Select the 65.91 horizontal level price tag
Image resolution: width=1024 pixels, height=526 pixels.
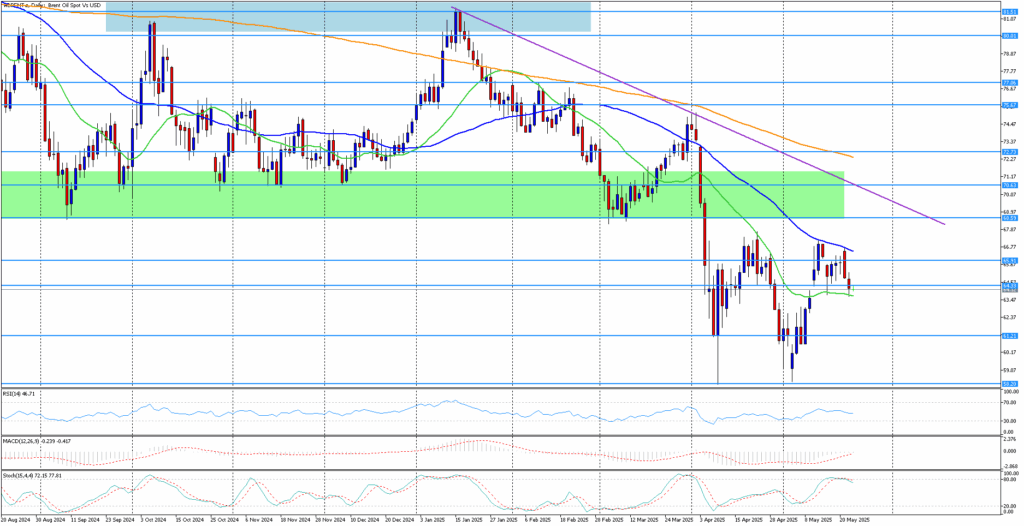click(x=1010, y=261)
